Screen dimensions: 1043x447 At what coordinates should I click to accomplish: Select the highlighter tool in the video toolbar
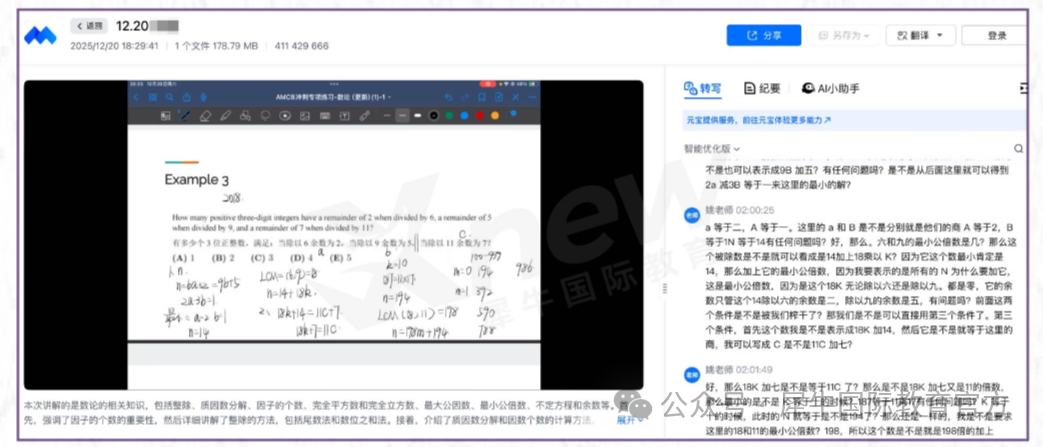coord(225,115)
